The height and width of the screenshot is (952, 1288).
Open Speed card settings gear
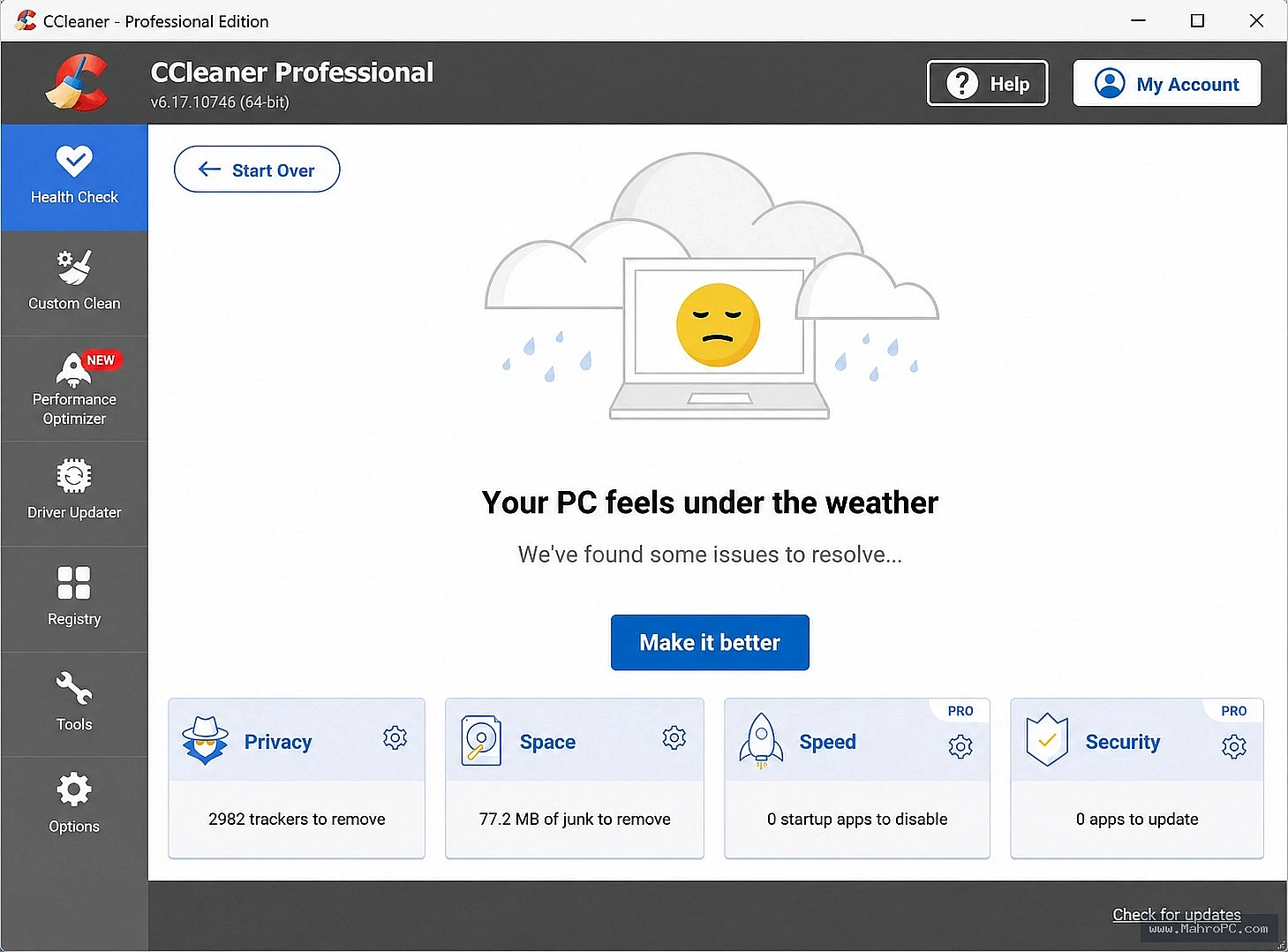960,746
